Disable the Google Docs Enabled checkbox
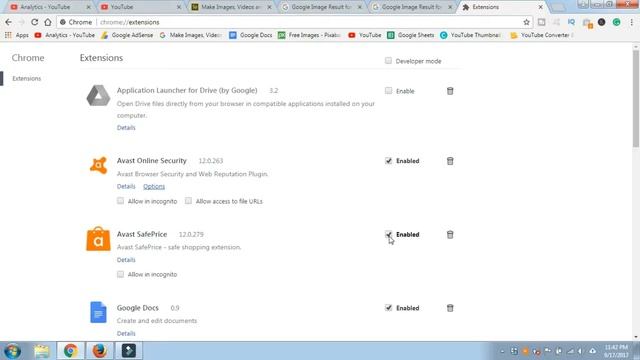Image resolution: width=640 pixels, height=360 pixels. 388,308
